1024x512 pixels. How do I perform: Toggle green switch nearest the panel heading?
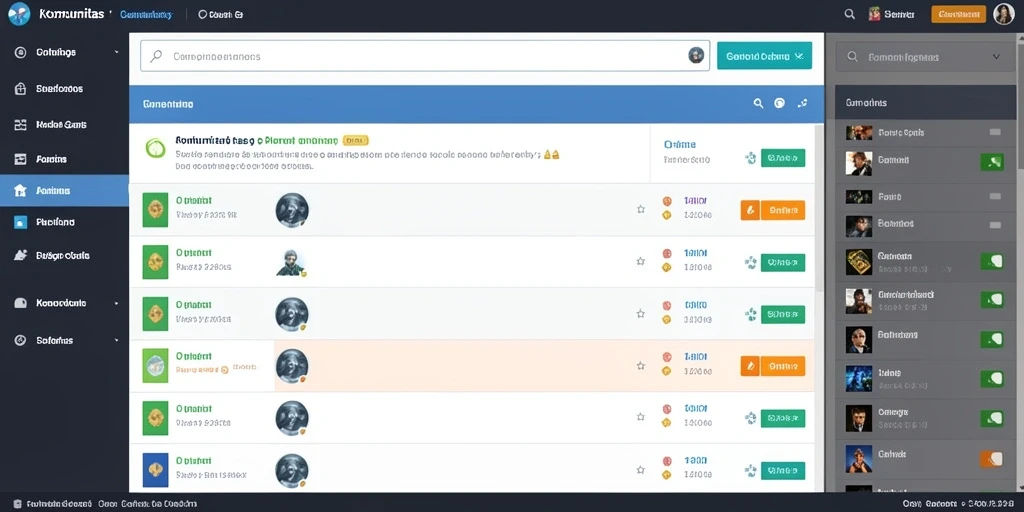click(x=992, y=162)
